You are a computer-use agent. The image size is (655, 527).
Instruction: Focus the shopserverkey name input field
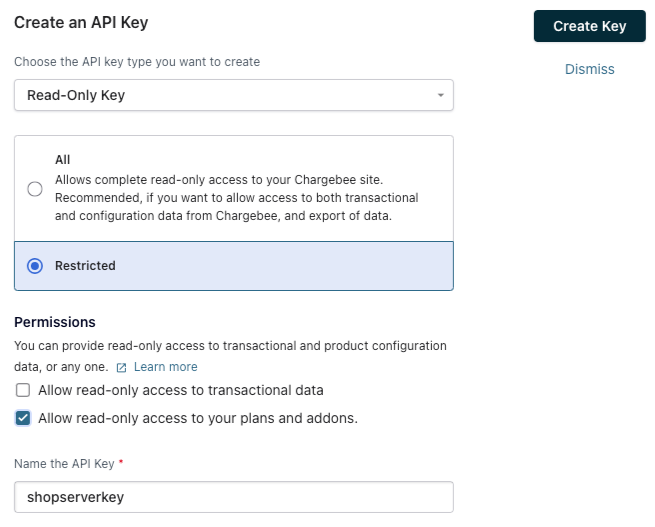(233, 497)
